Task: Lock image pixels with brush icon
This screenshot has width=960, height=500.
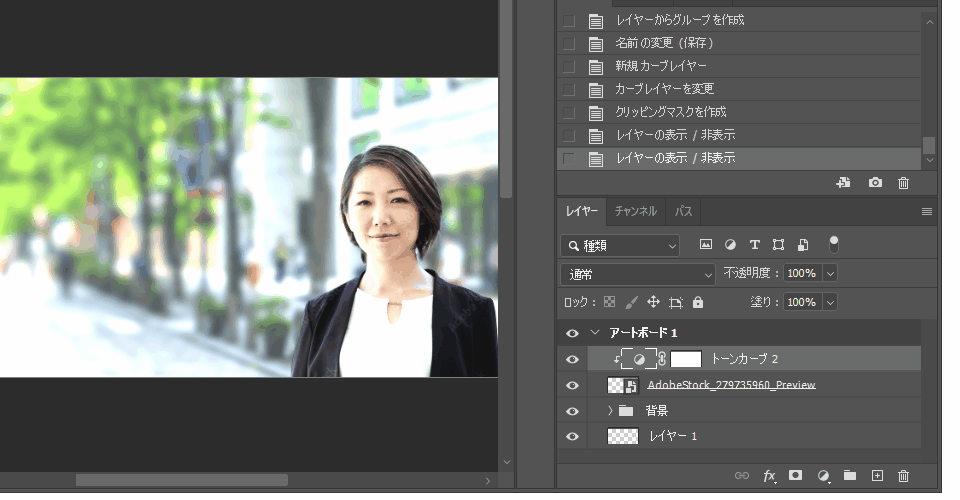Action: coord(631,302)
